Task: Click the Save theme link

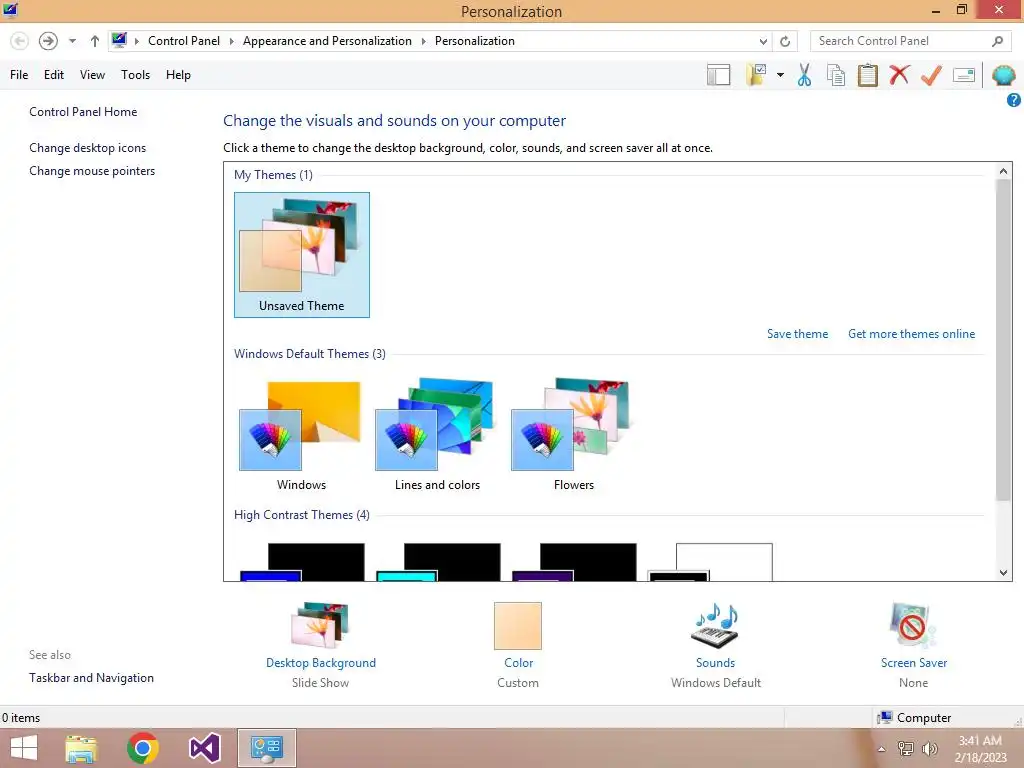Action: pos(797,334)
